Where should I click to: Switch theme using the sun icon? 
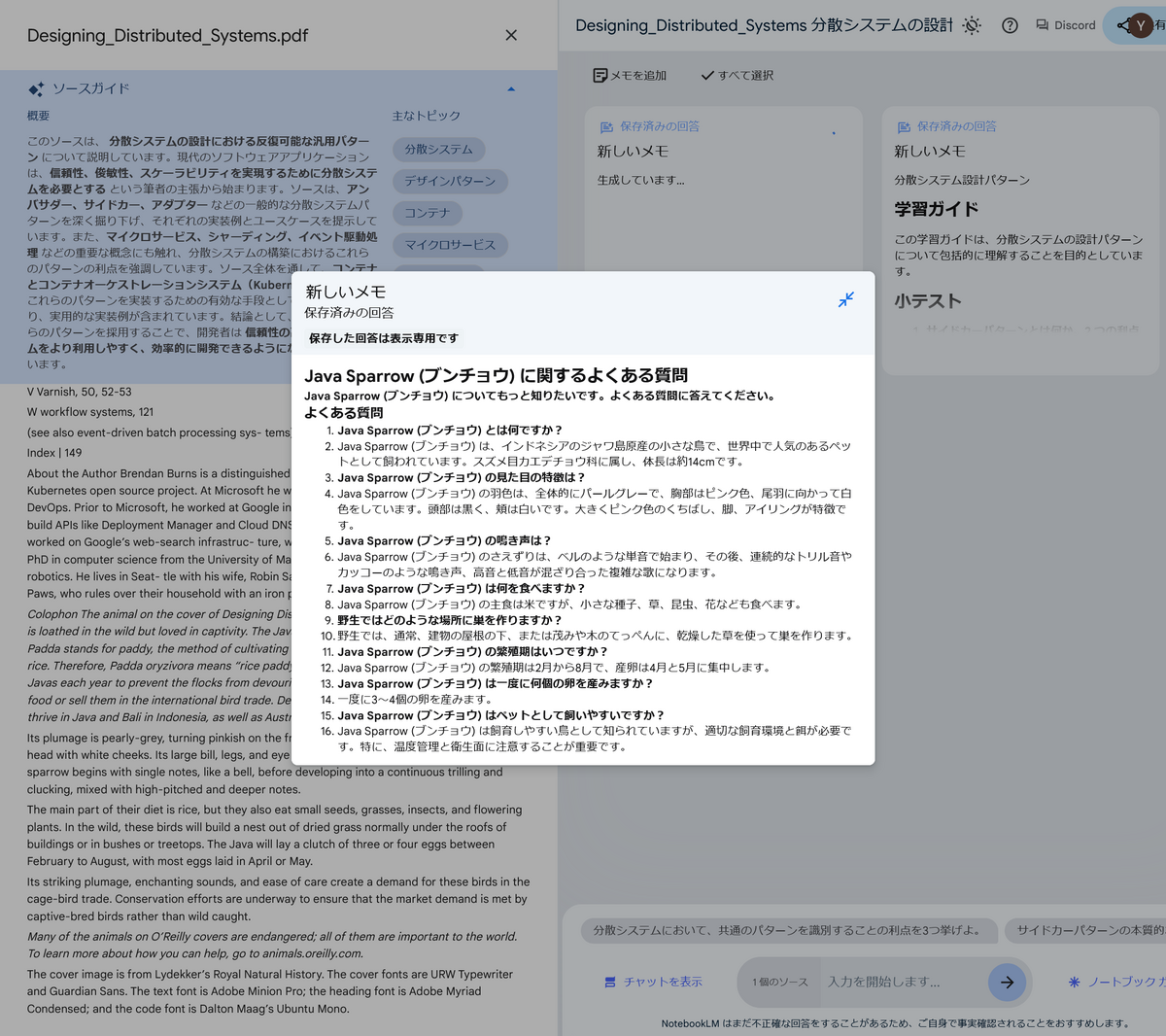tap(971, 25)
